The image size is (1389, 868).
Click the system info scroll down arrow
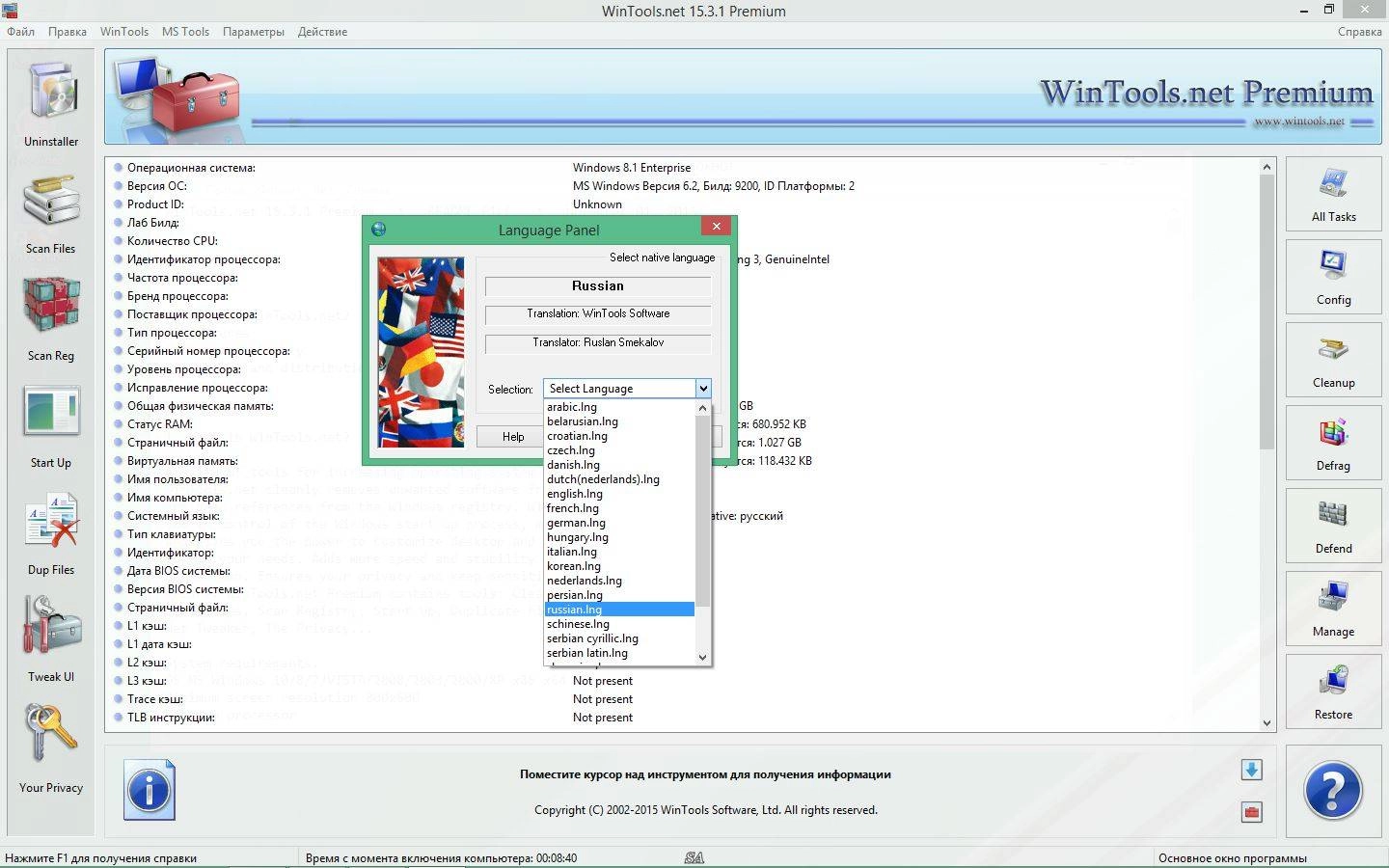click(1266, 722)
